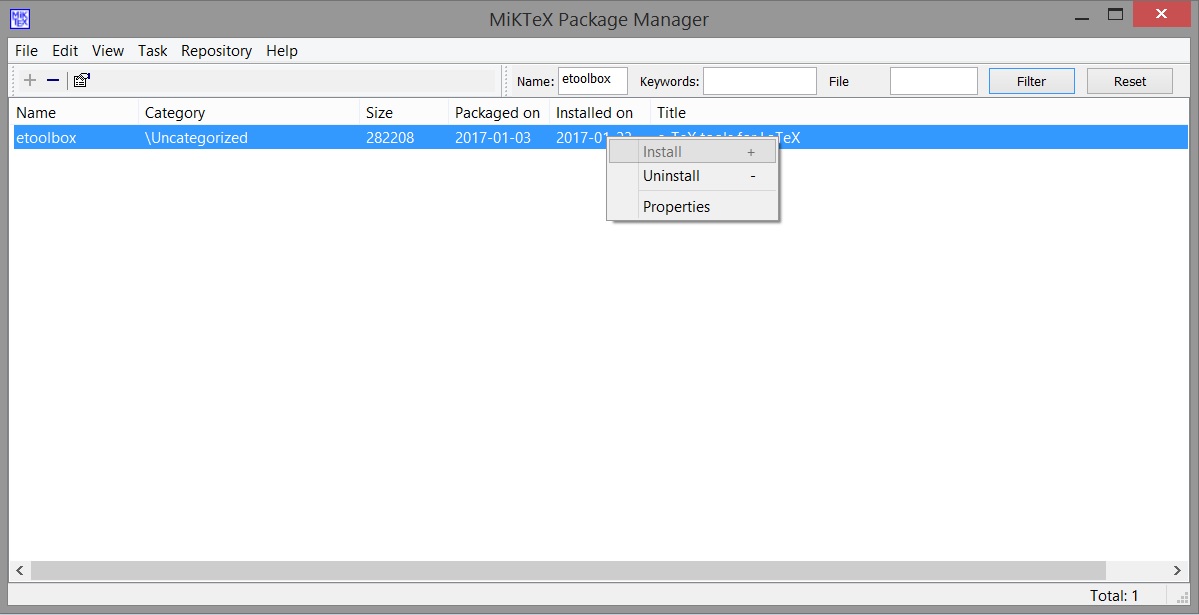Close the MiKTeX Package Manager window
This screenshot has width=1199, height=615.
(1161, 14)
